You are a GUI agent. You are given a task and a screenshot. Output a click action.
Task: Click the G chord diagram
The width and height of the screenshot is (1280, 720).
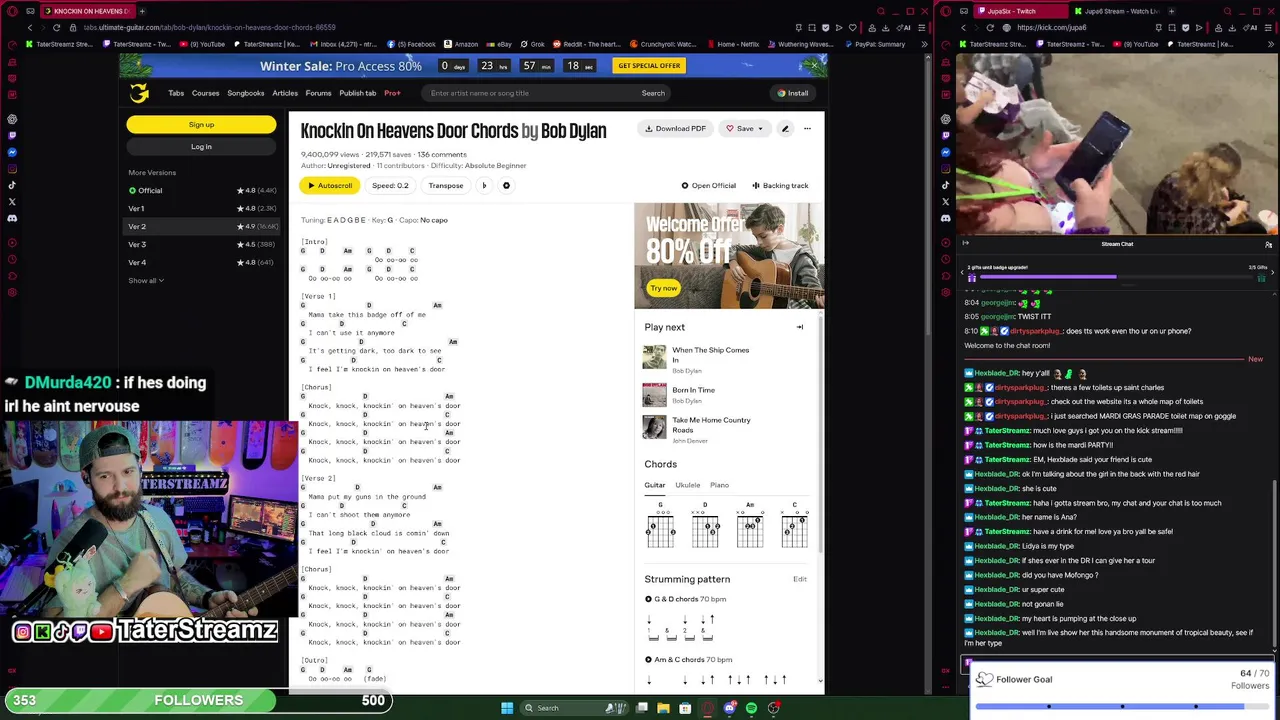tap(660, 525)
